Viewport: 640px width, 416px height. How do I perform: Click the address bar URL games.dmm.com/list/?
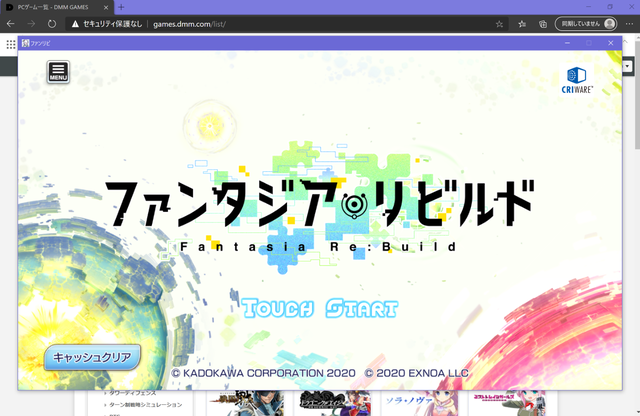click(x=189, y=24)
